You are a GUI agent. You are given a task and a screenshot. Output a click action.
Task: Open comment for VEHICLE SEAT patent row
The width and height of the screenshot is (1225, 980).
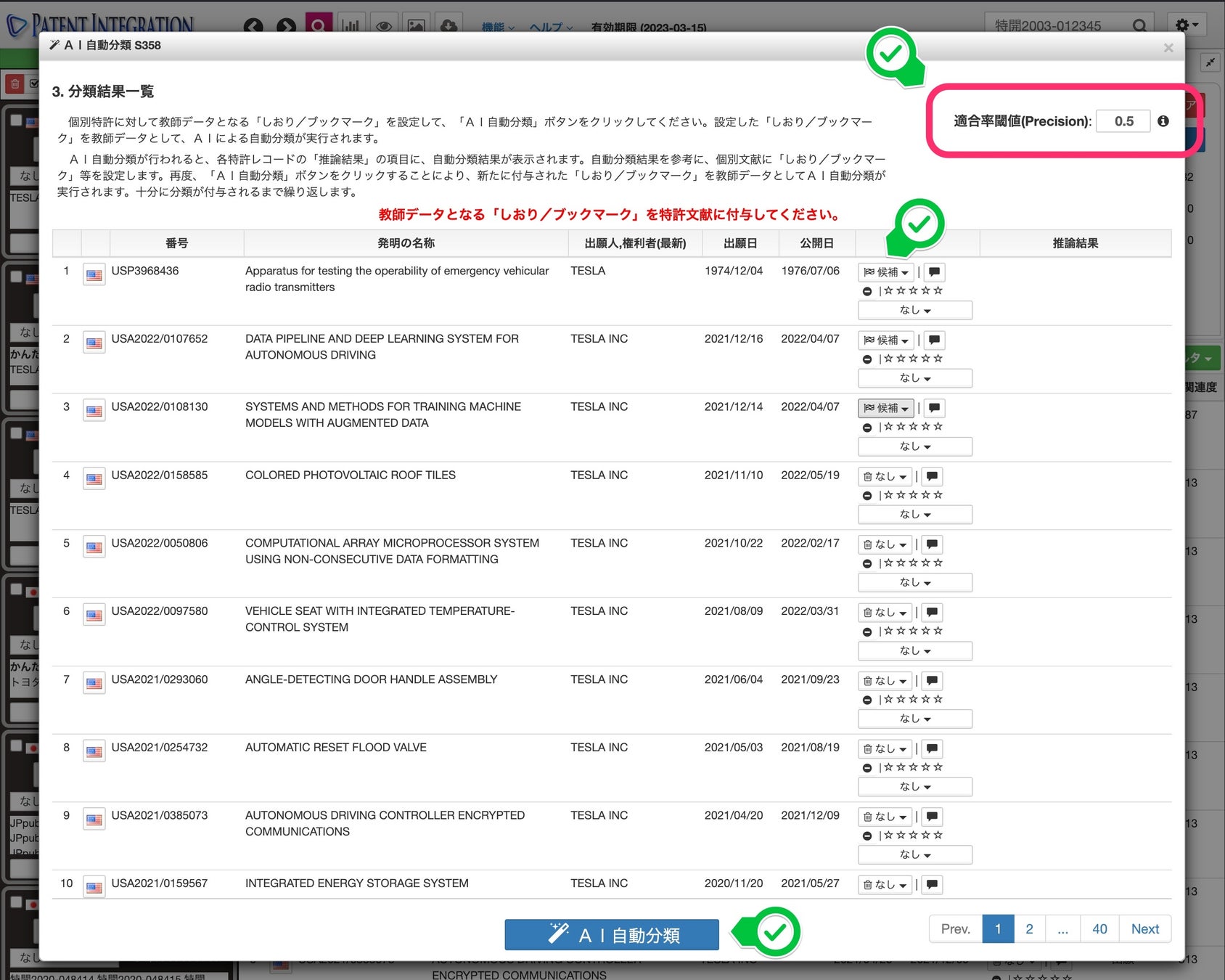pyautogui.click(x=933, y=613)
